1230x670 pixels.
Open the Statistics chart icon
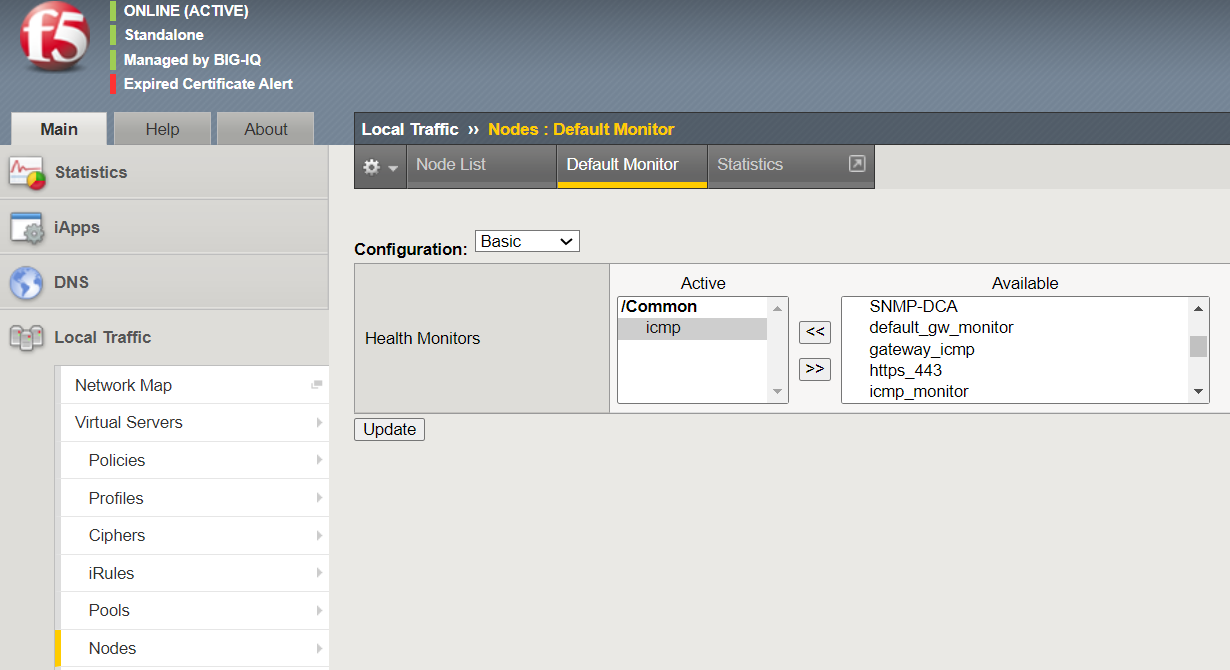coord(27,172)
